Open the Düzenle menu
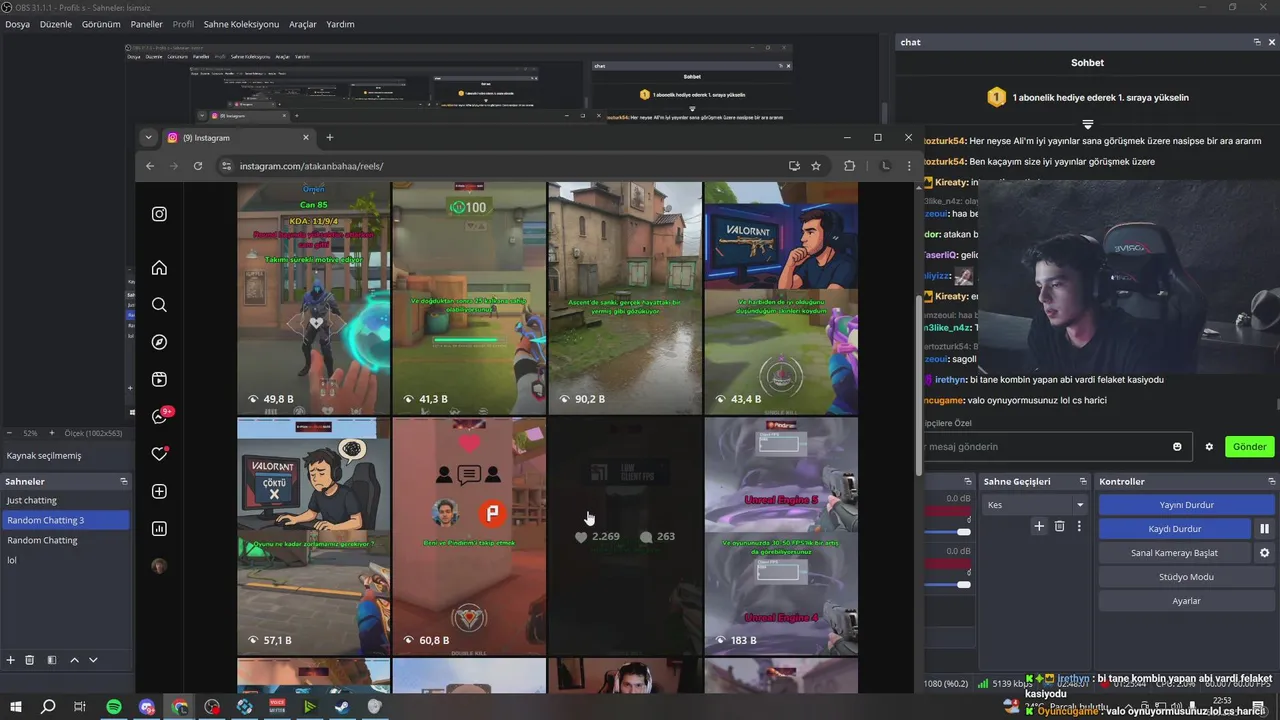This screenshot has height=720, width=1280. point(56,24)
